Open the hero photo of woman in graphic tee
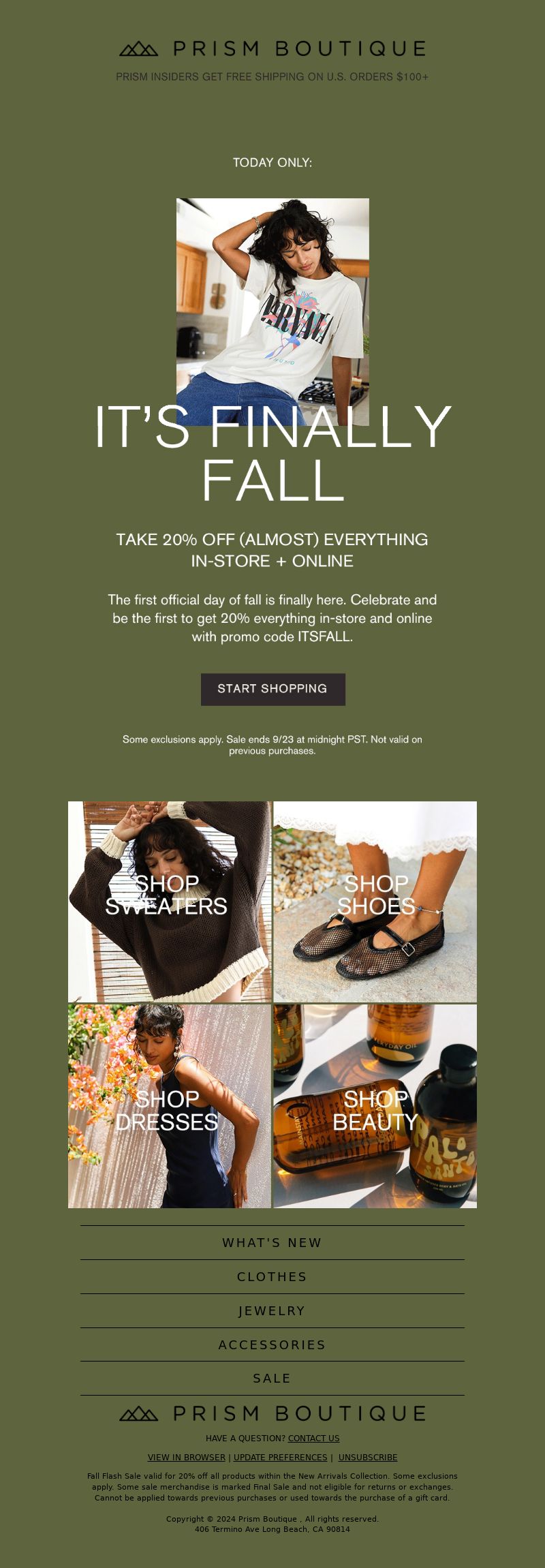The width and height of the screenshot is (545, 1568). tap(272, 311)
